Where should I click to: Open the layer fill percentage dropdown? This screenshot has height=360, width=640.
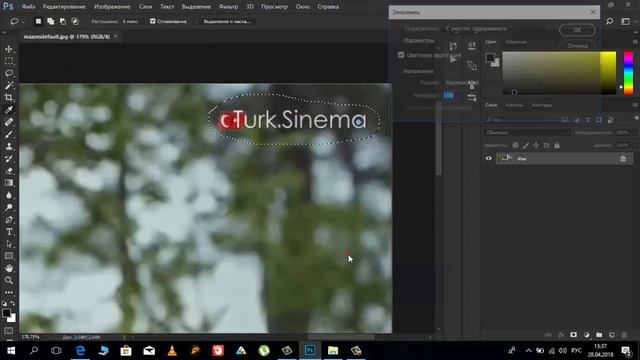point(634,145)
